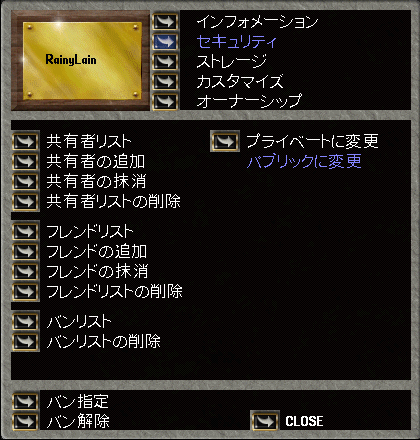Open フレンドリスト using its arrow

coord(25,232)
